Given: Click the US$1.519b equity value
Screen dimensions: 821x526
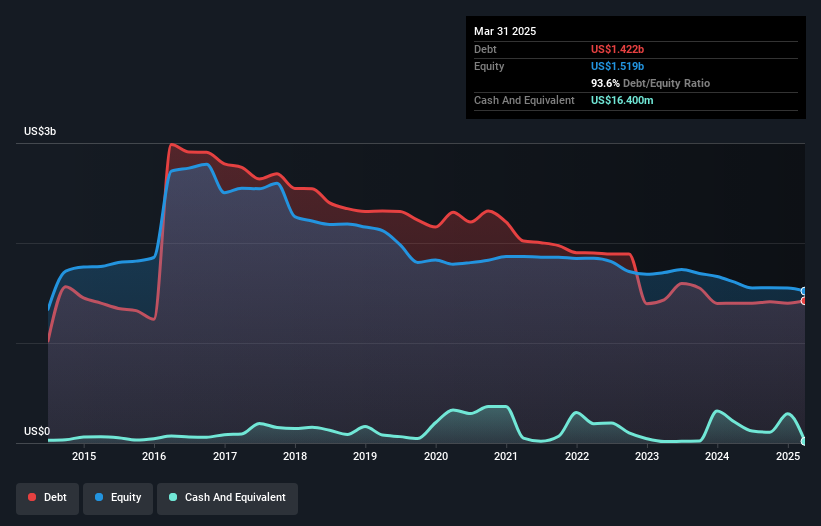Looking at the screenshot, I should [617, 66].
